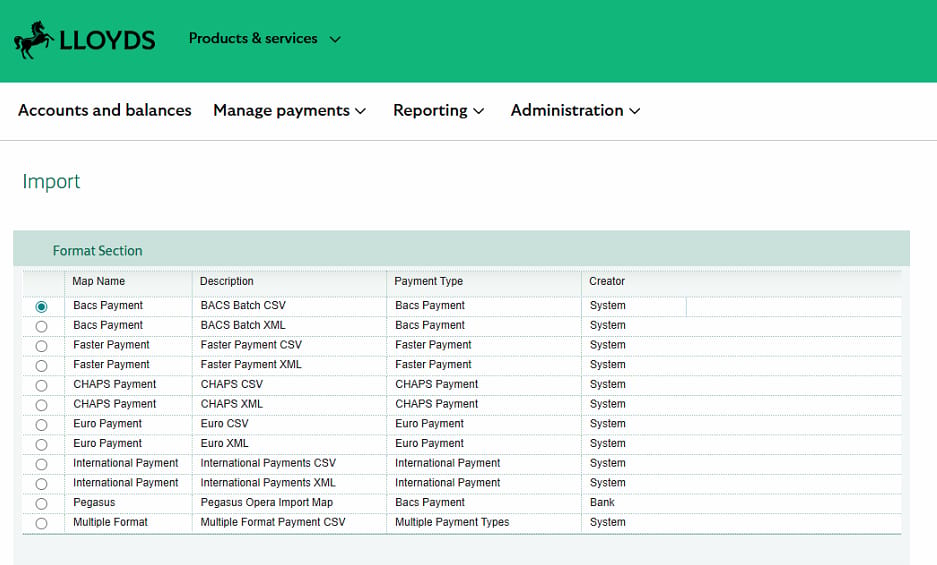The image size is (937, 565).
Task: Click the International Payments CSV description
Action: click(268, 463)
